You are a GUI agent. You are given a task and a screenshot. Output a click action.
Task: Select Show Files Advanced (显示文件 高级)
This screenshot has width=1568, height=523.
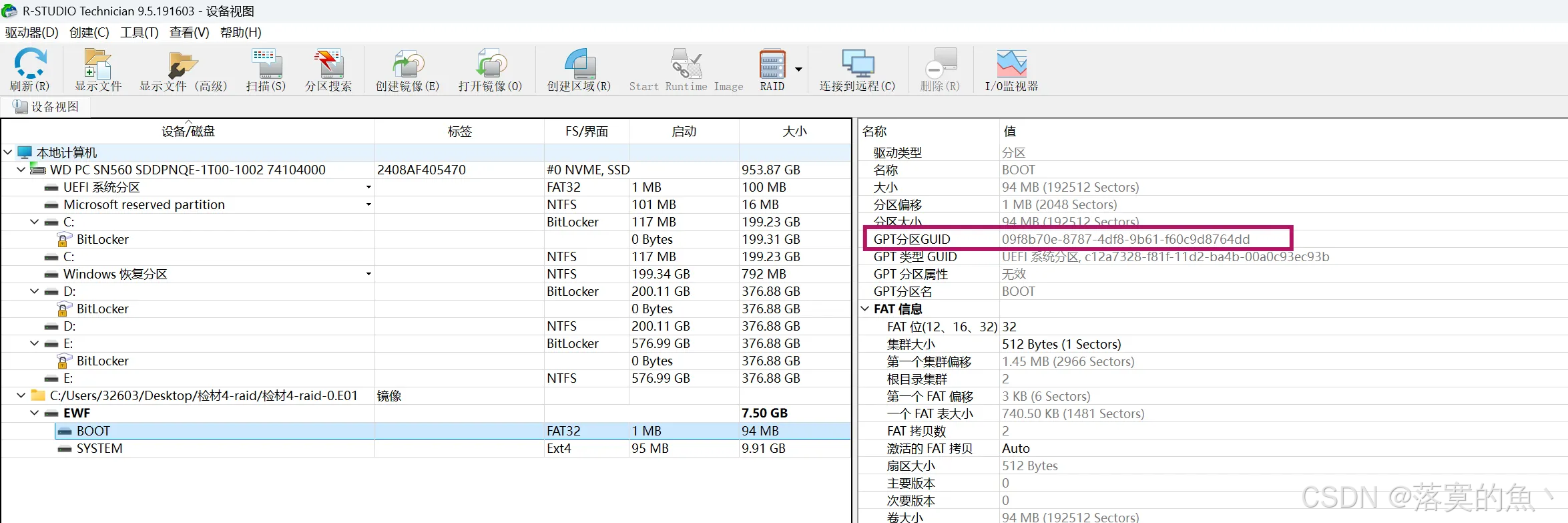click(x=184, y=69)
